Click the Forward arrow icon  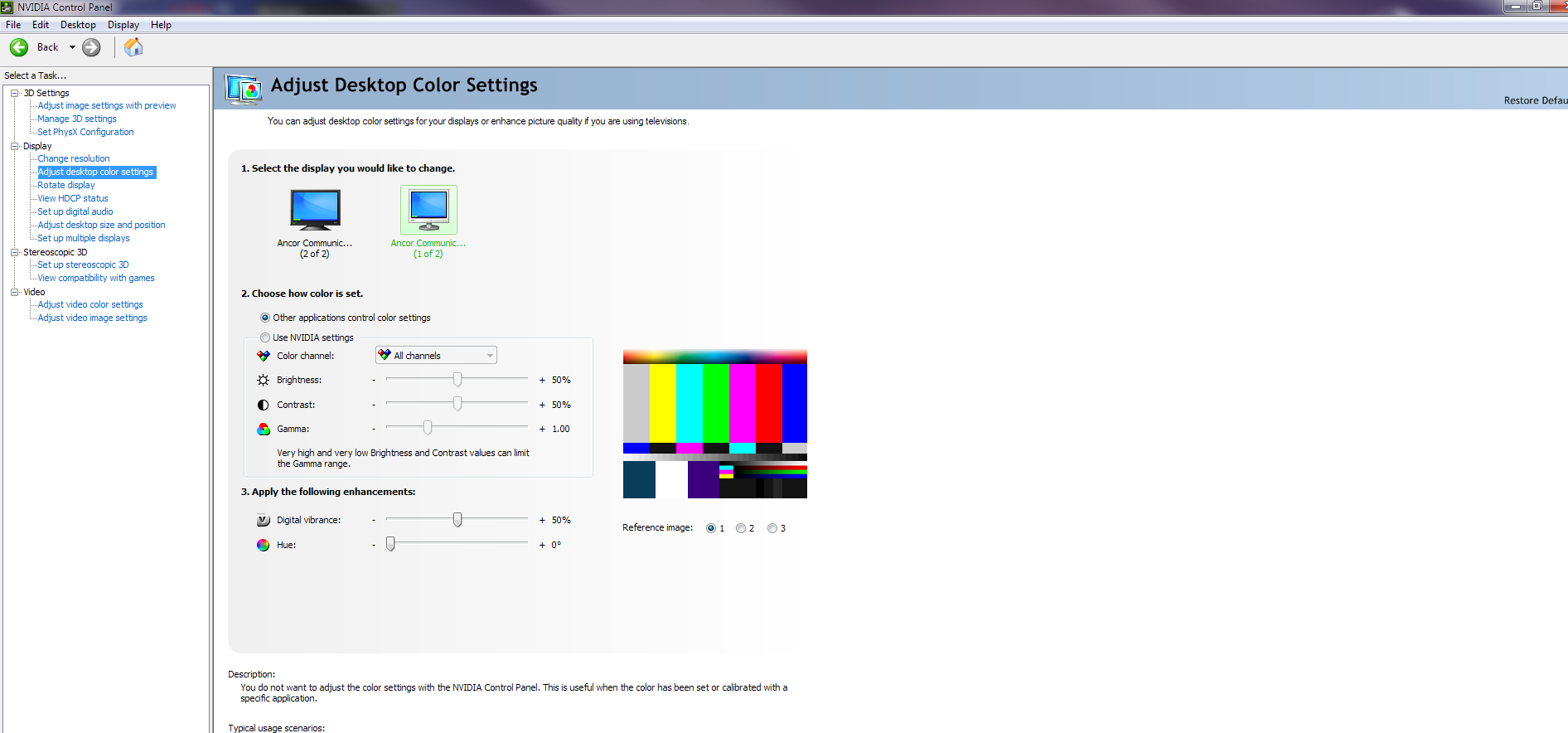92,47
